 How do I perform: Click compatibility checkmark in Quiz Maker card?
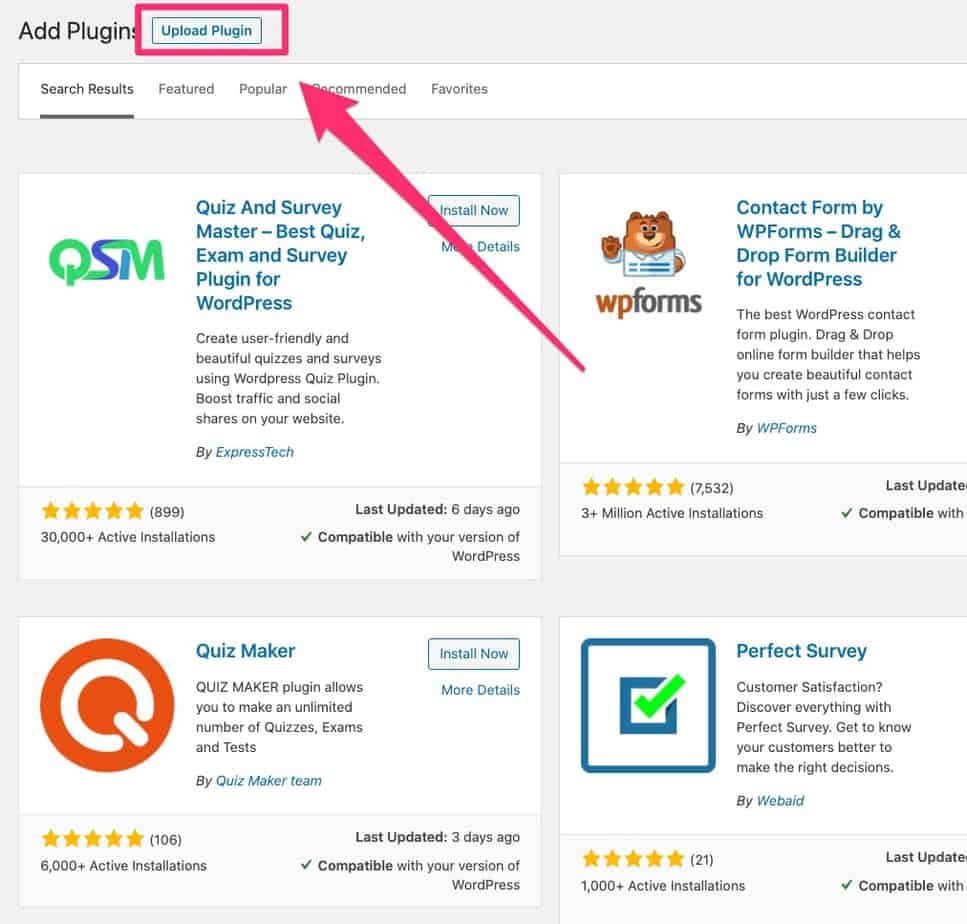pyautogui.click(x=306, y=865)
